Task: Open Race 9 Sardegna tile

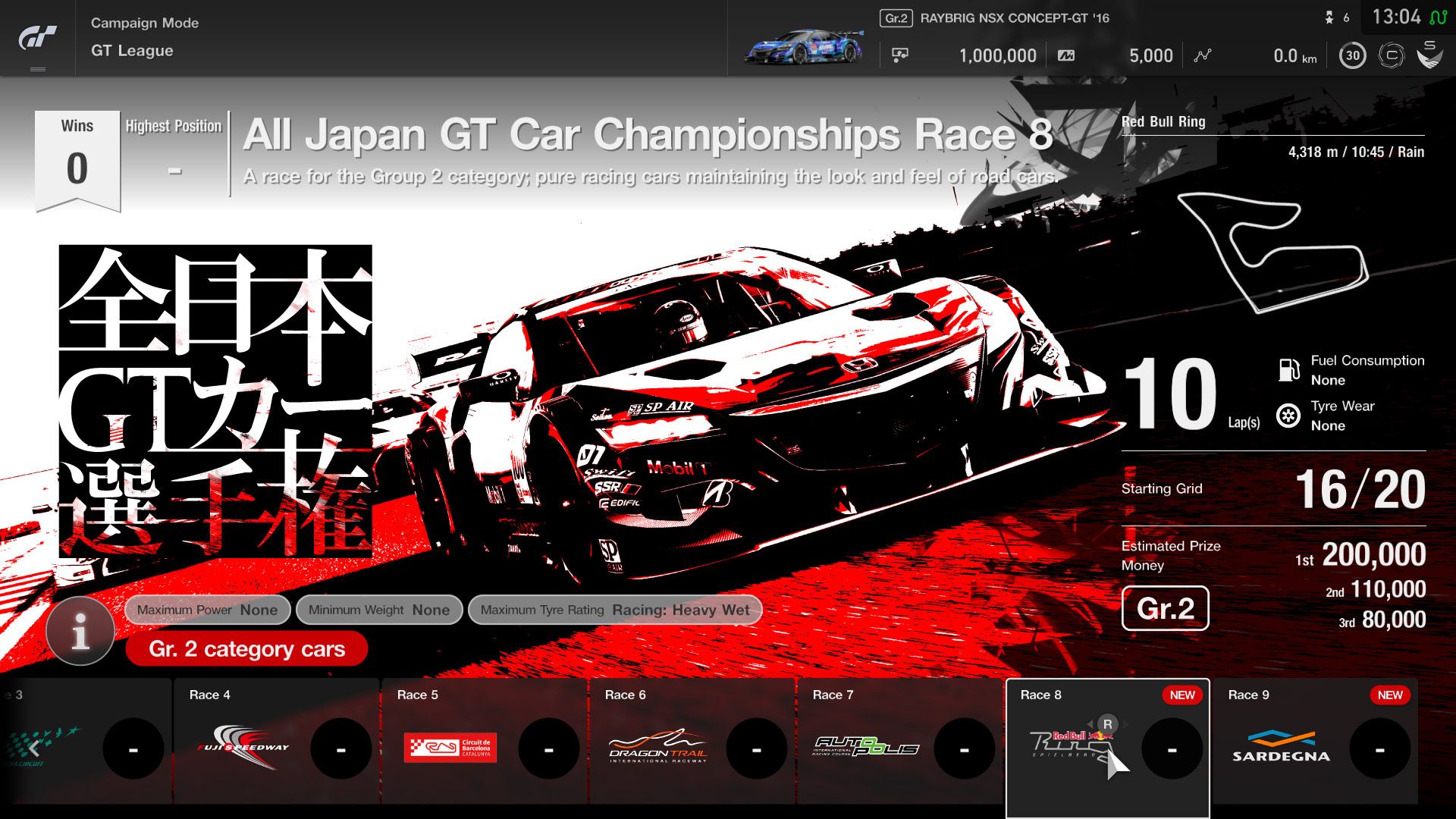Action: click(x=1315, y=741)
